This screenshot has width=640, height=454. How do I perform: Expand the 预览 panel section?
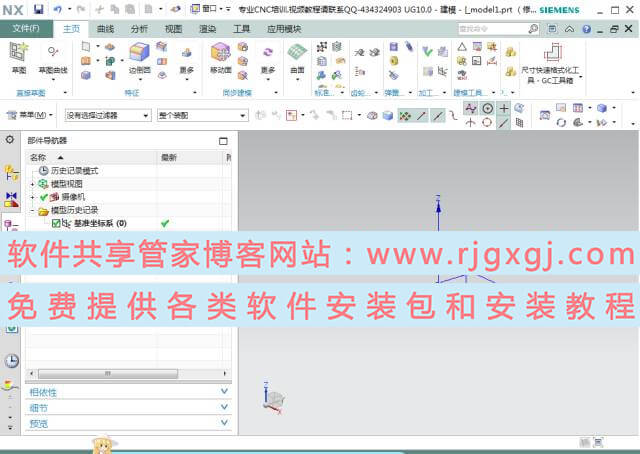coord(128,423)
